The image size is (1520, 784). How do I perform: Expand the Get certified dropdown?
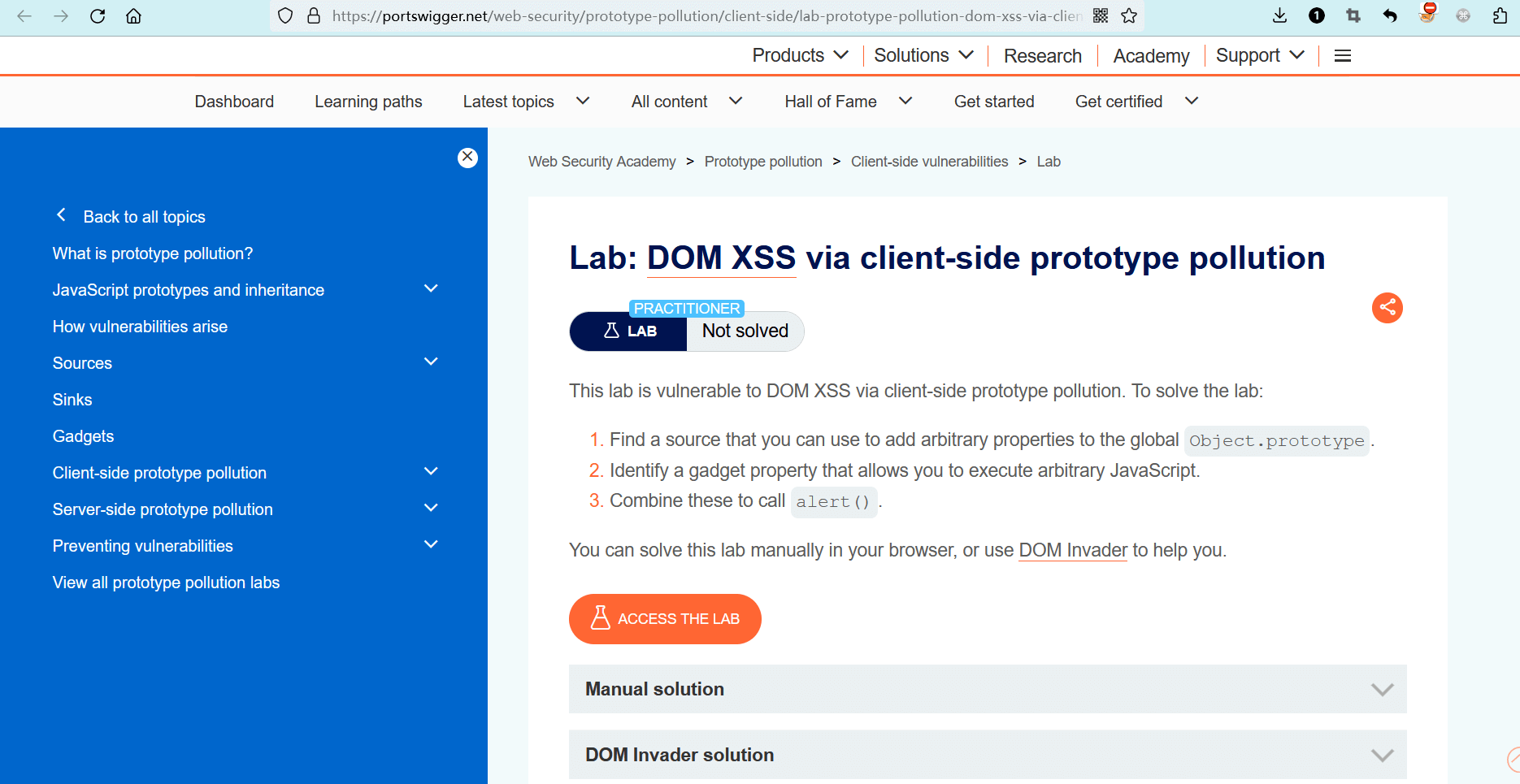(x=1136, y=102)
